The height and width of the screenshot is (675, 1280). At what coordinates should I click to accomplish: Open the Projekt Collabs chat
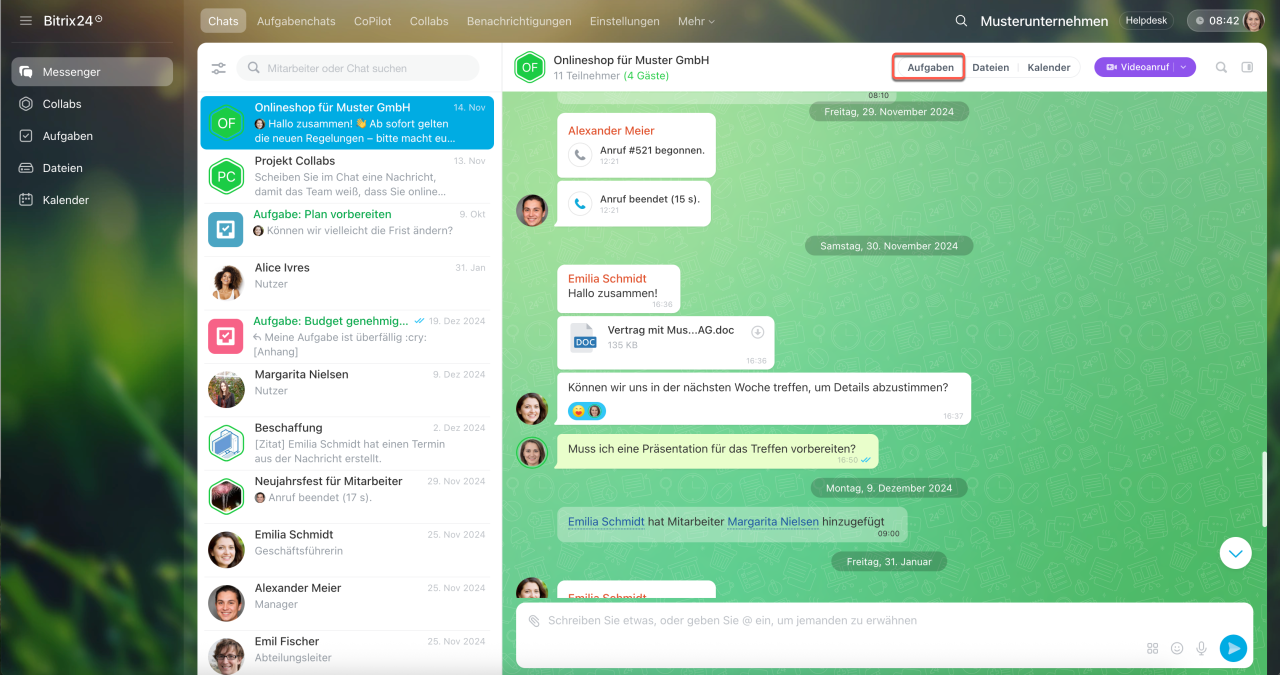[347, 176]
